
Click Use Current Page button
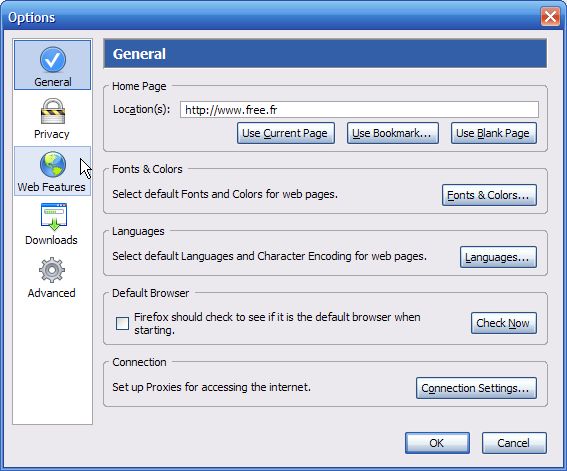[286, 133]
